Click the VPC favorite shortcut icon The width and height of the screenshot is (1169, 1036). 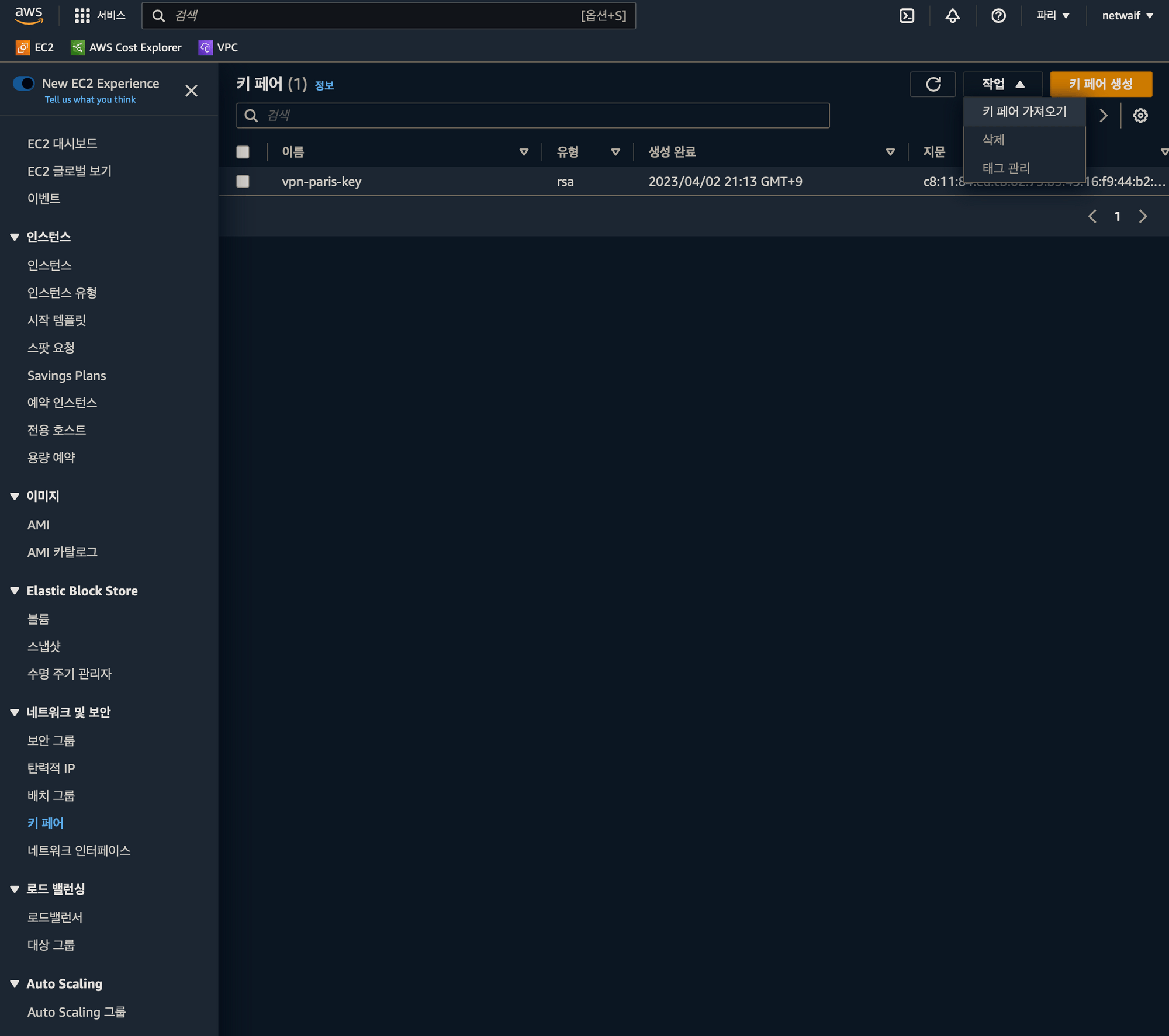click(x=205, y=47)
